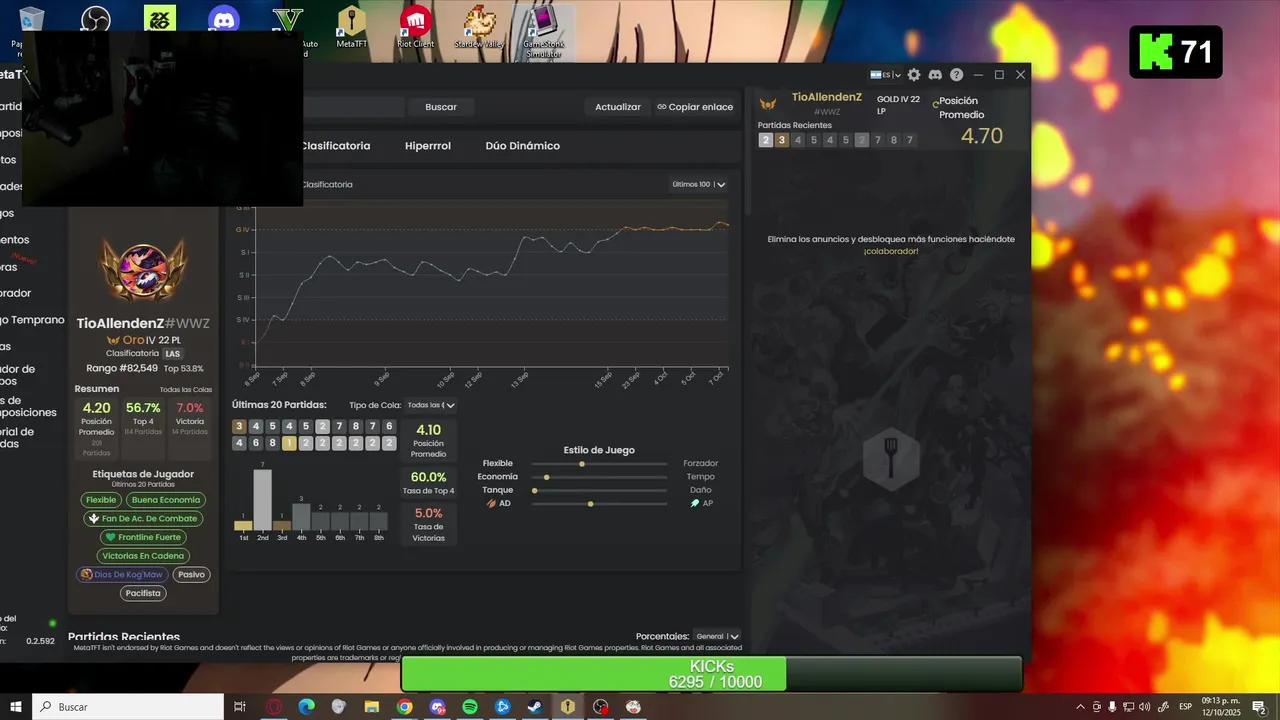Switch to the Hiperrrol tab
The width and height of the screenshot is (1280, 720).
pyautogui.click(x=428, y=146)
